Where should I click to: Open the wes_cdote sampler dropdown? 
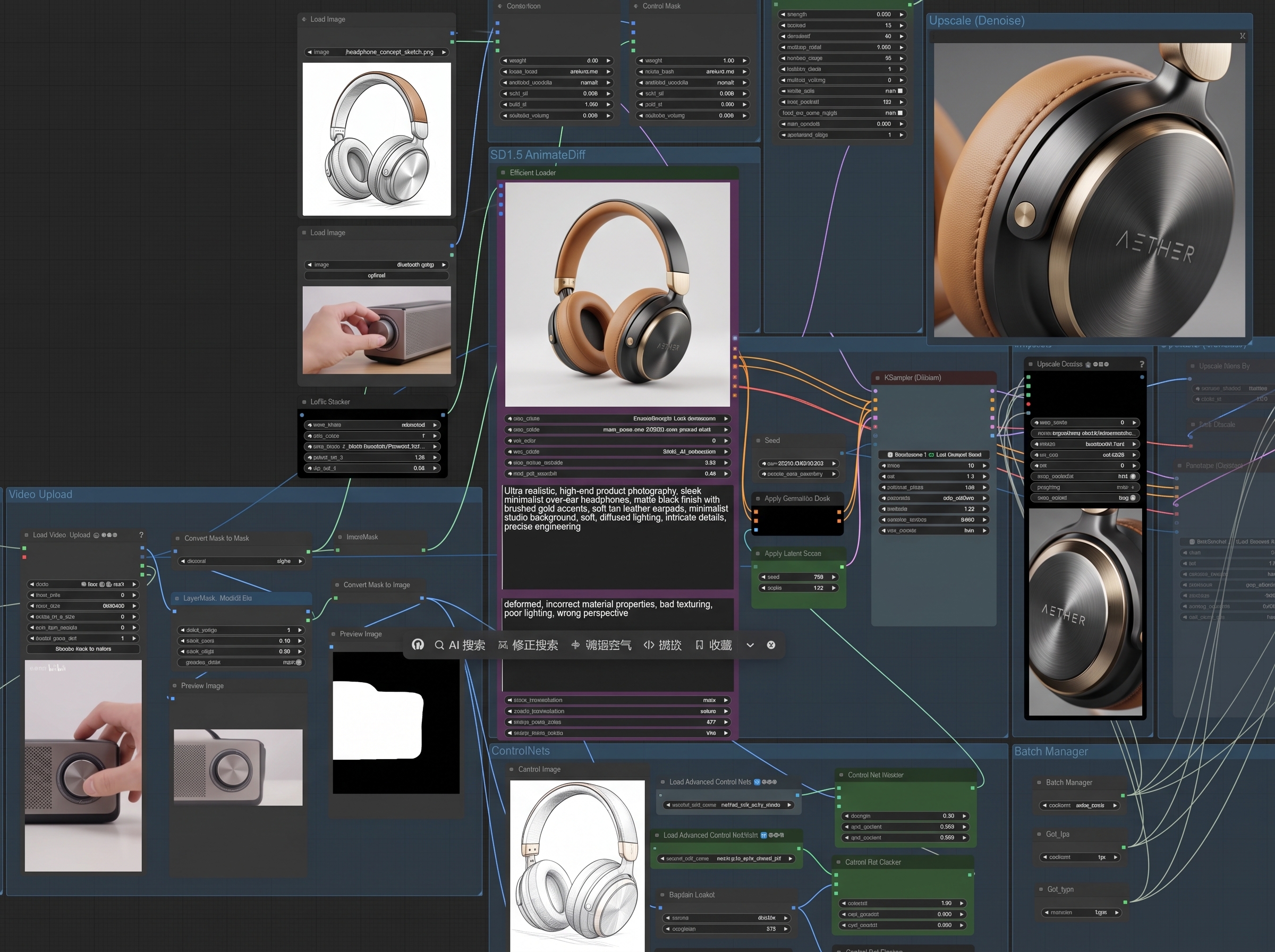[x=618, y=452]
